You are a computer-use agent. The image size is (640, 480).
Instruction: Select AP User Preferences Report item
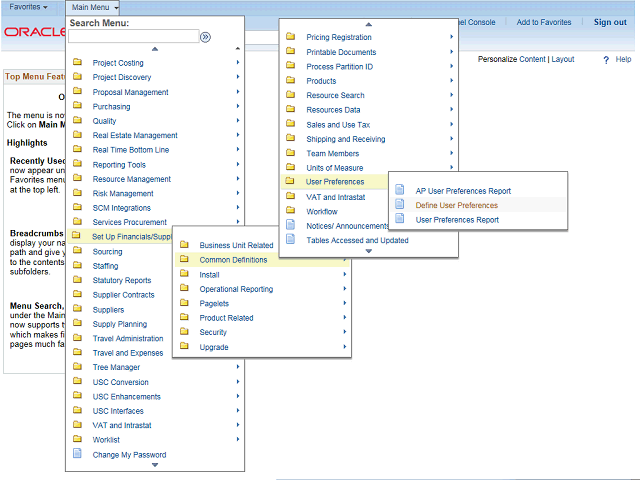point(463,191)
